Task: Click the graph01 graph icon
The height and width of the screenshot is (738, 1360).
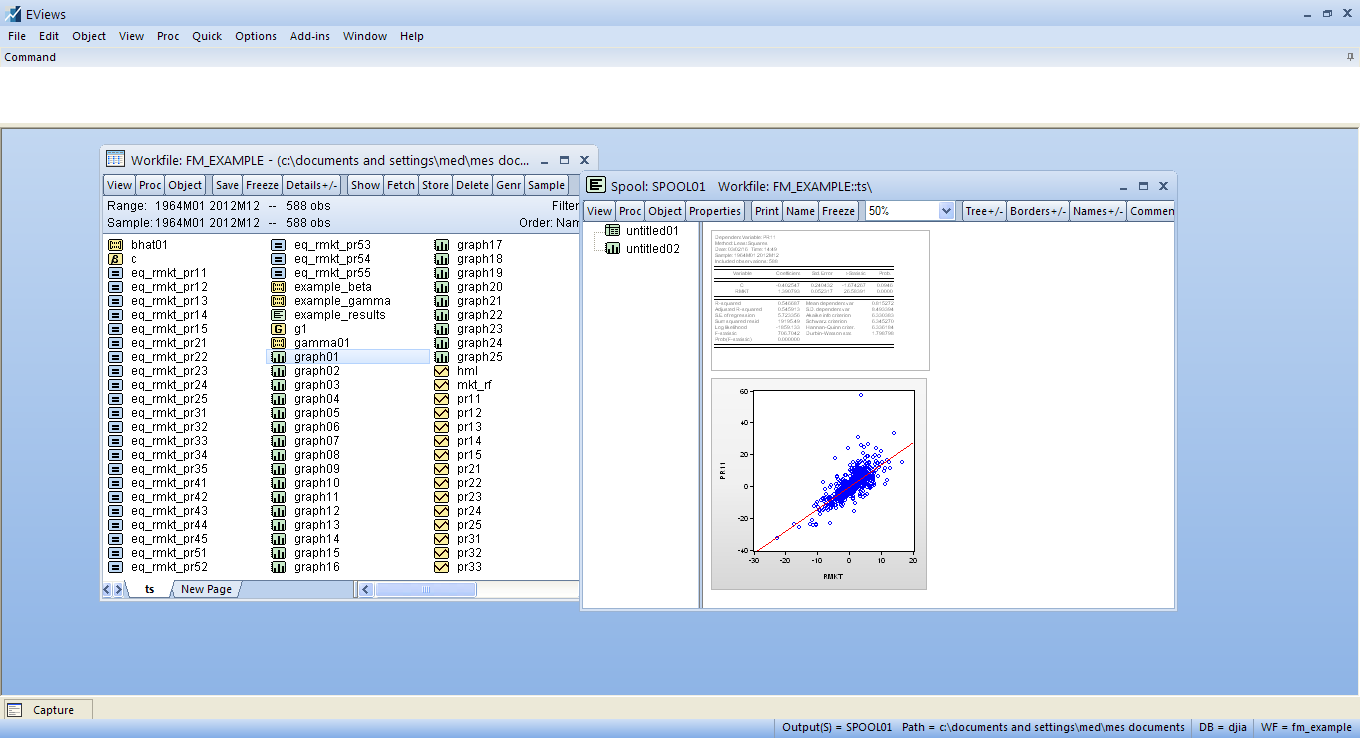Action: click(278, 357)
